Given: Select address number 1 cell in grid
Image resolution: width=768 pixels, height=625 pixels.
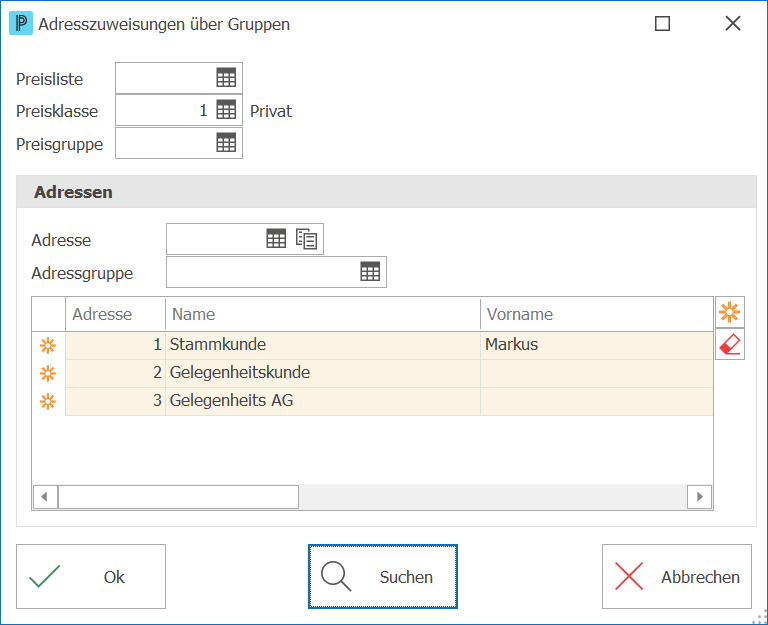Looking at the screenshot, I should pos(116,345).
